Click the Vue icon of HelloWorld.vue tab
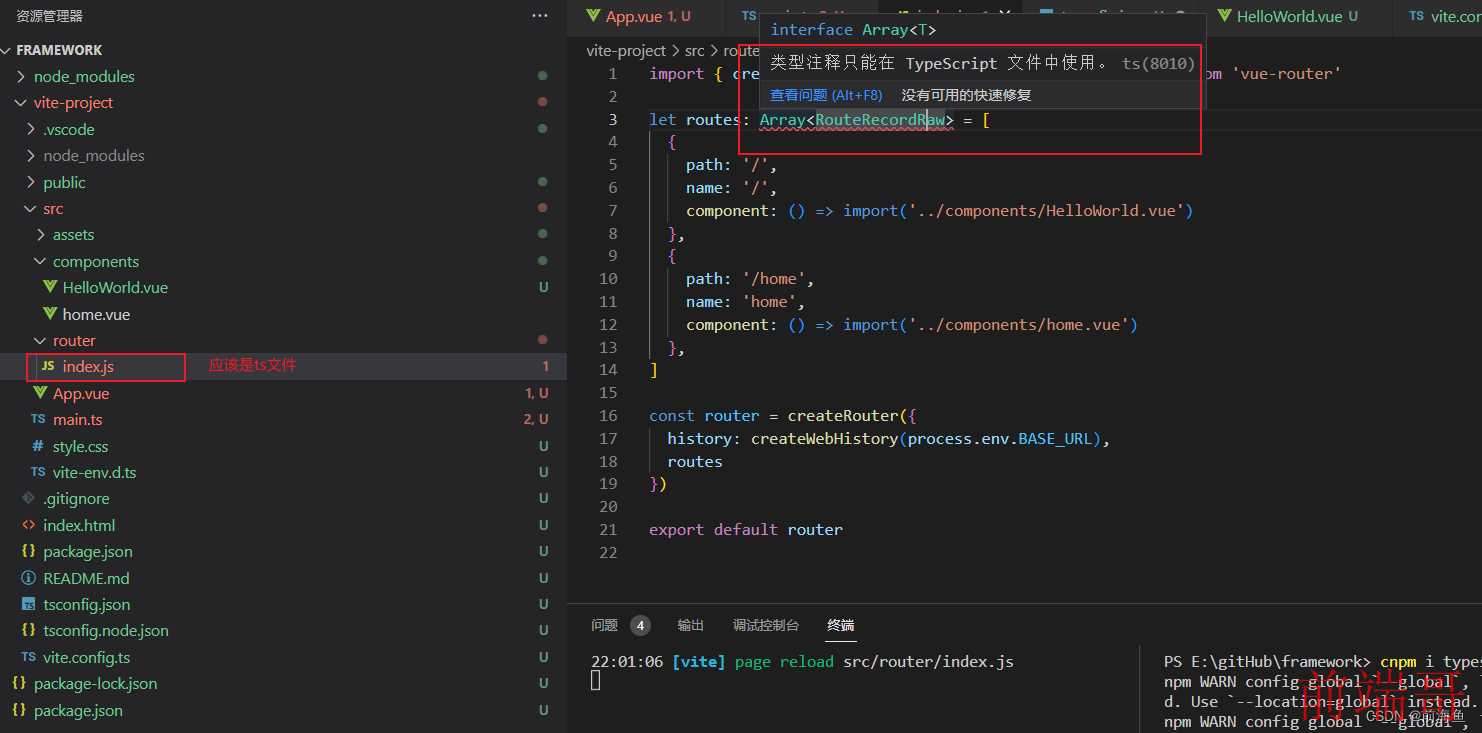Screen dimensions: 1482x733 pyautogui.click(x=1224, y=16)
